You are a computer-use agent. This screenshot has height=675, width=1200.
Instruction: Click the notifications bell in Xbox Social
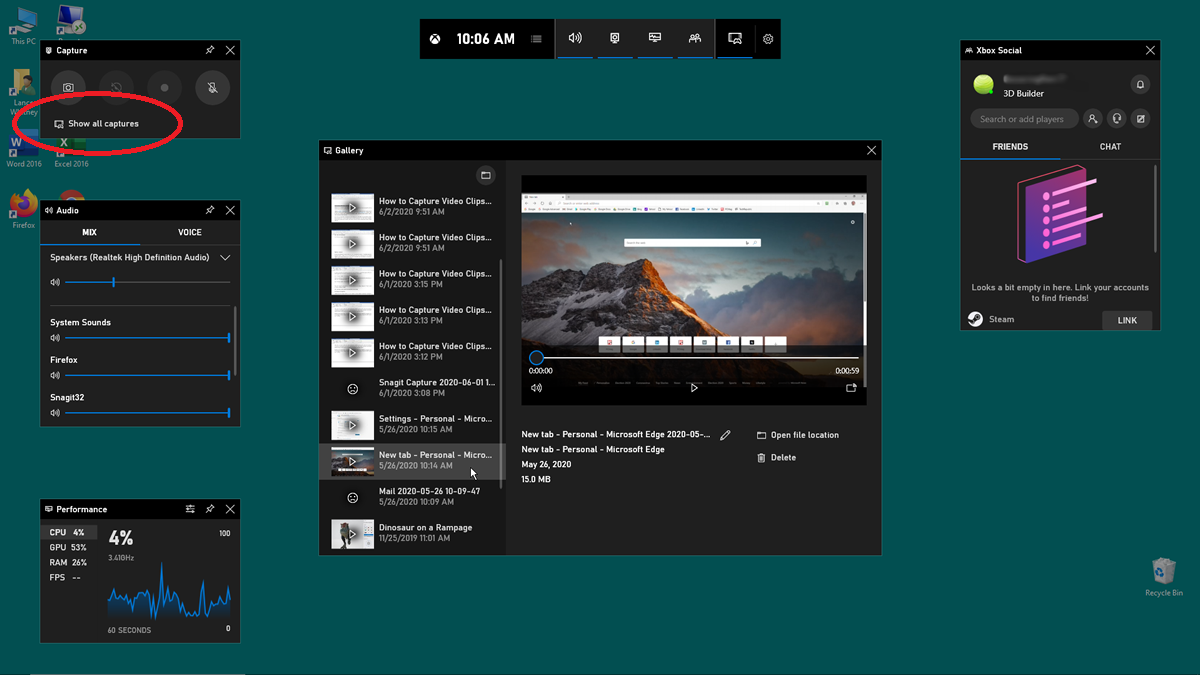click(x=1139, y=85)
